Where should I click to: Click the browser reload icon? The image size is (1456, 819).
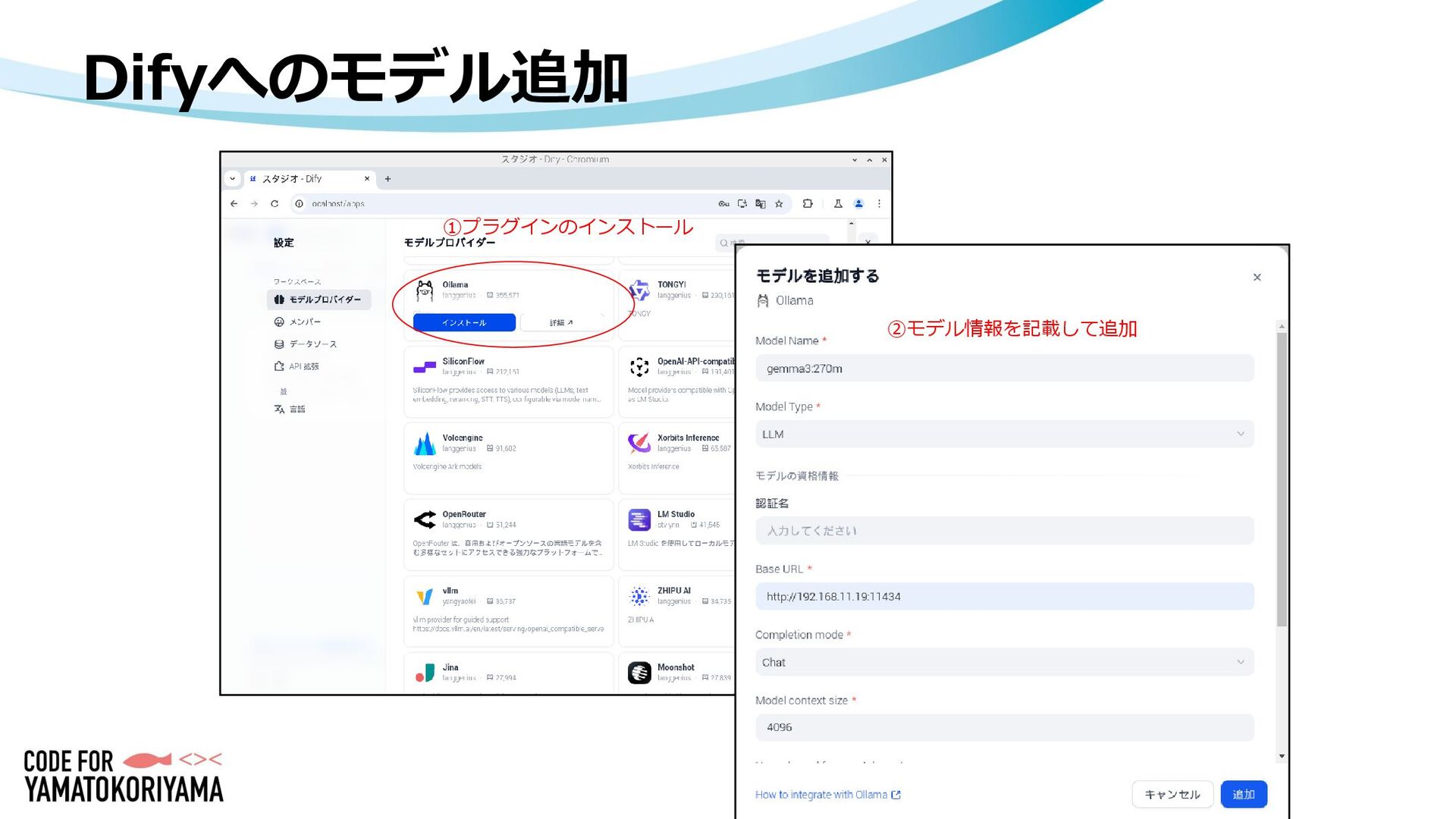click(275, 203)
